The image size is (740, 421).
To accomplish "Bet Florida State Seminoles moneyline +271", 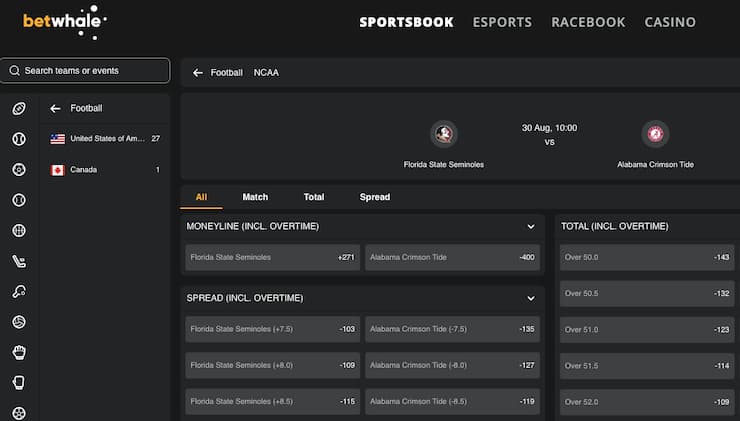I will [272, 257].
